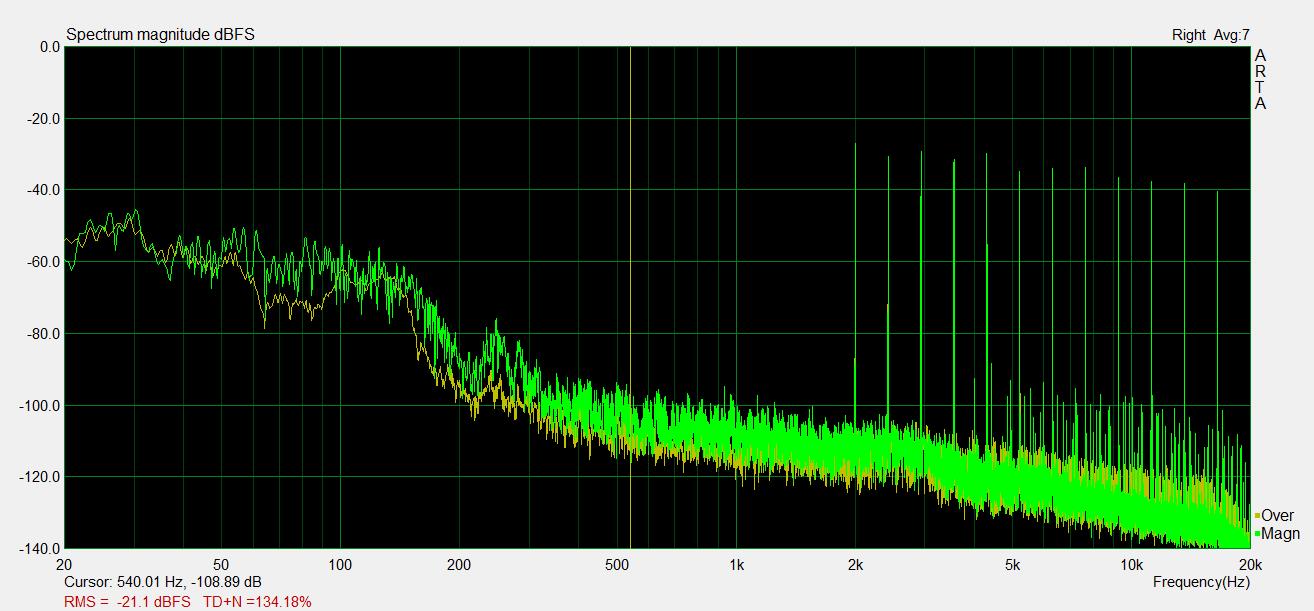The image size is (1314, 611).
Task: Click the yellow cursor line at 540 Hz
Action: click(630, 297)
